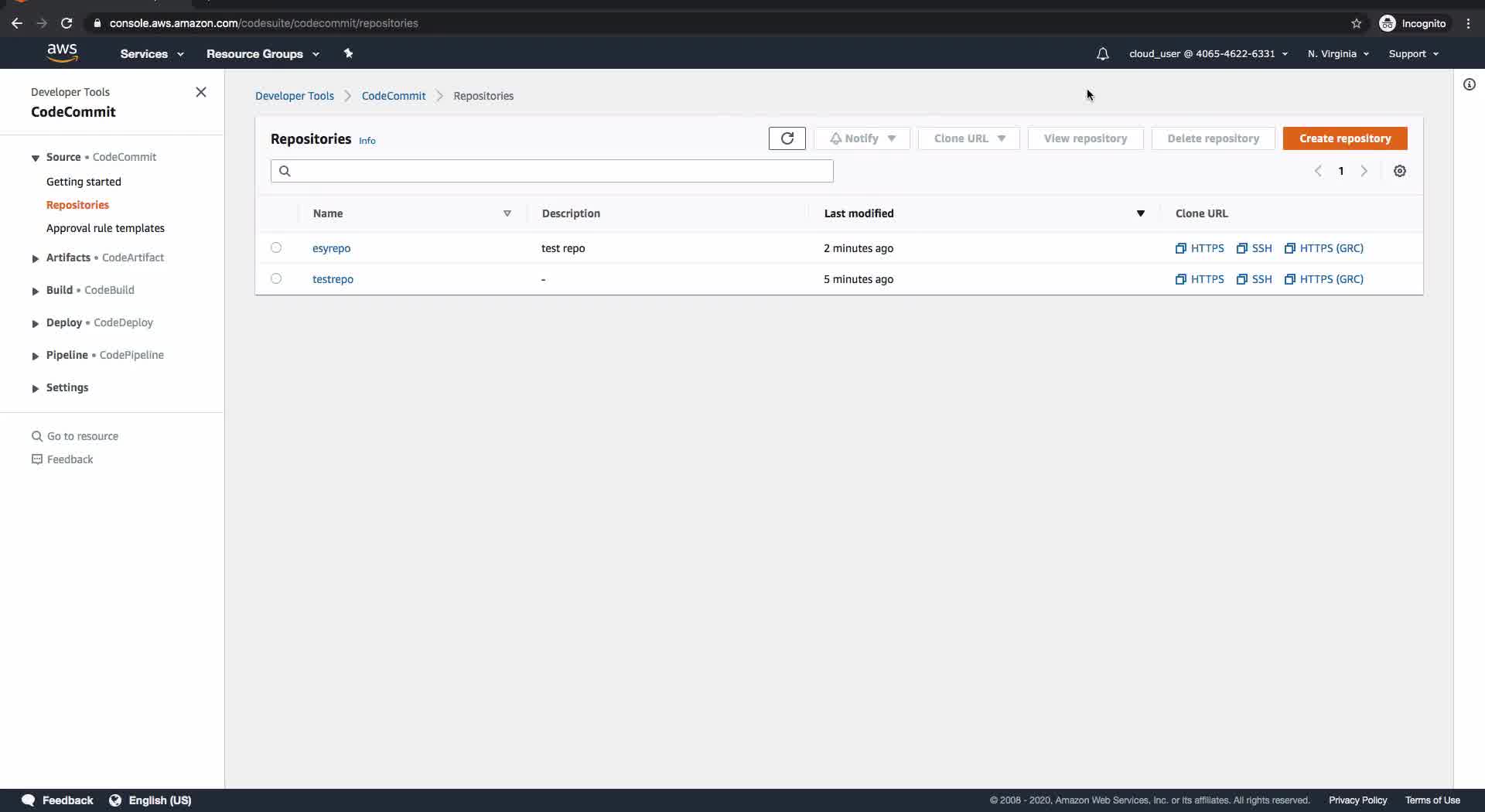The height and width of the screenshot is (812, 1485).
Task: Copy HTTPS (GRC) clone URL for esyrepo
Action: tap(1323, 248)
